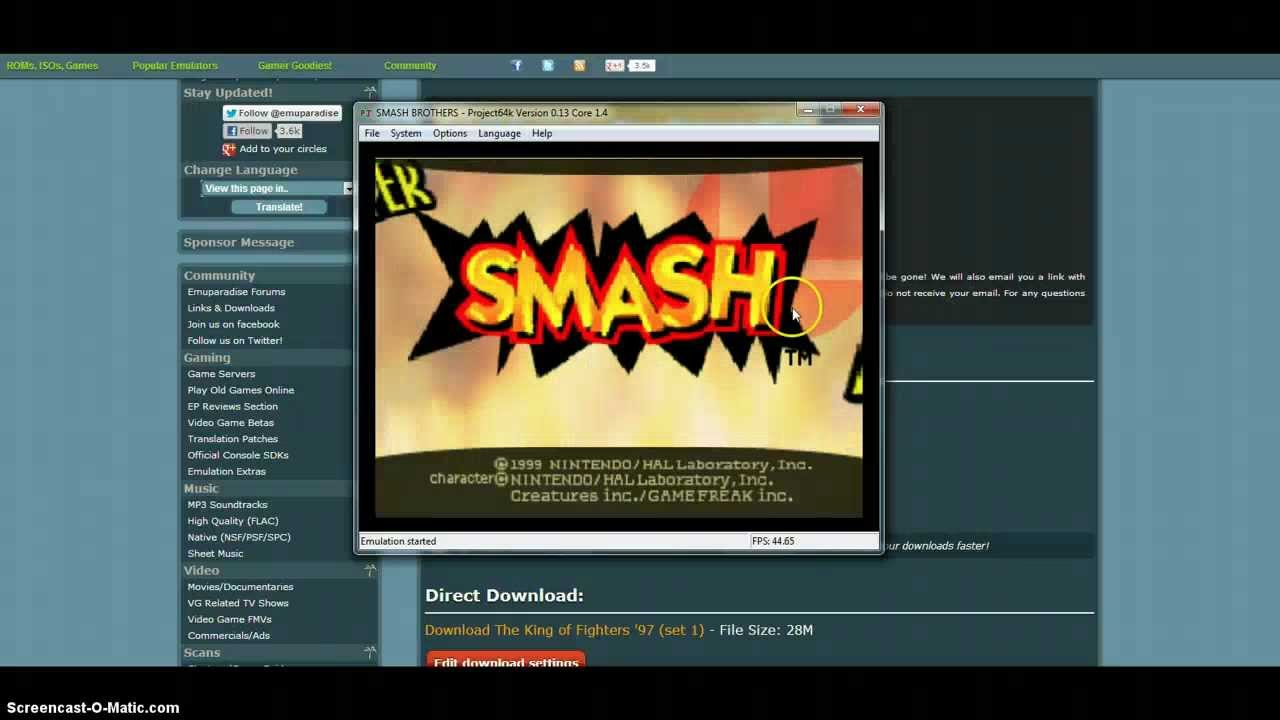Click the Edit download settings button

[506, 661]
